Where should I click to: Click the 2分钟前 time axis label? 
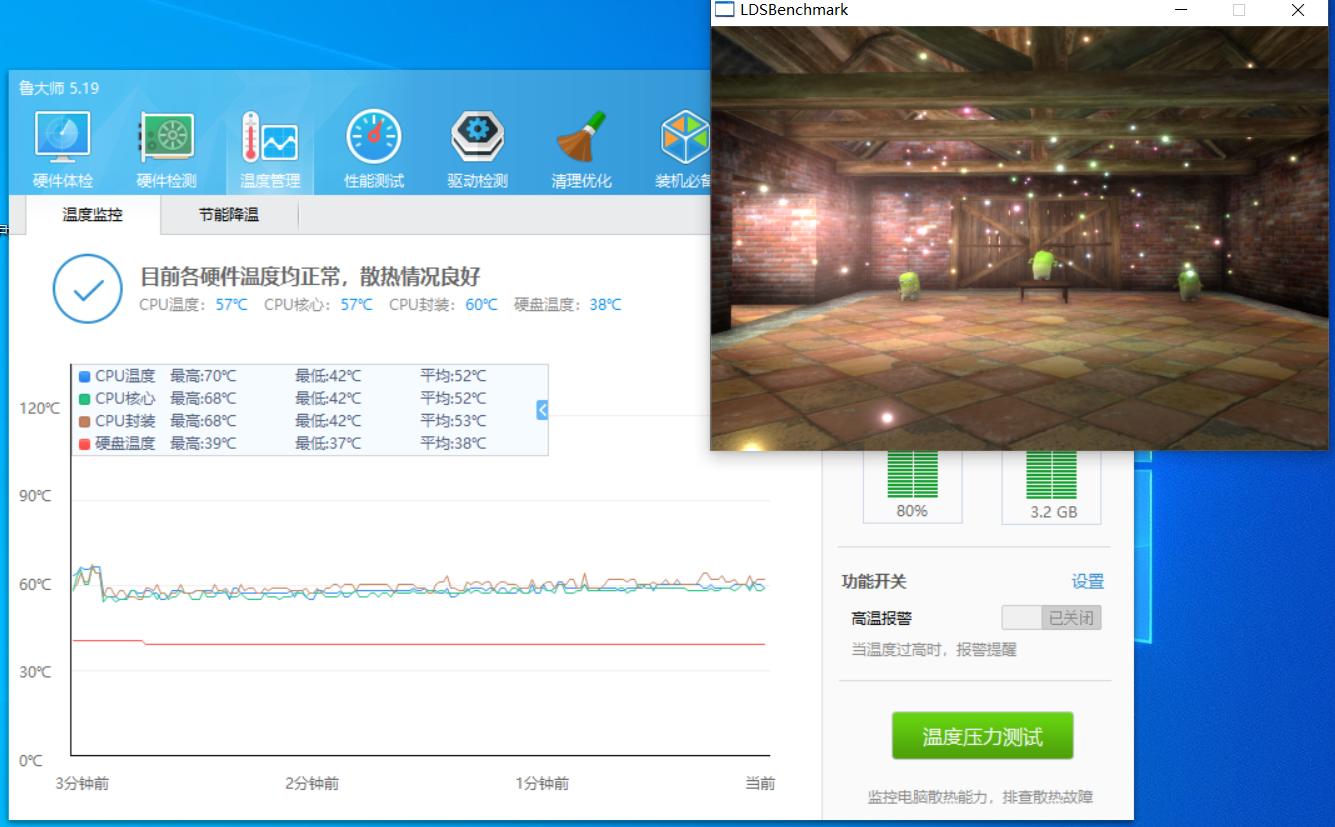coord(312,784)
